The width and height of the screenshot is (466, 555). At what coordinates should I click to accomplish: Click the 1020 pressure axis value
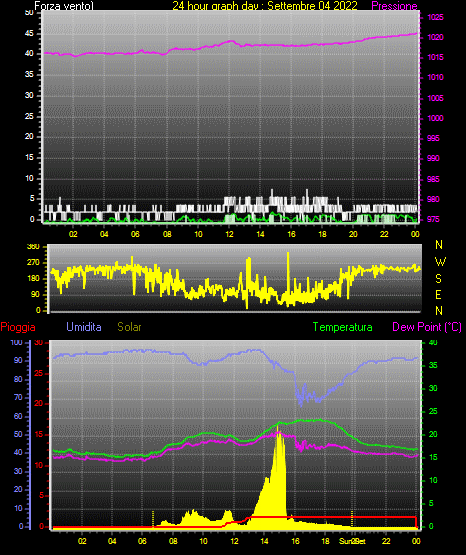coord(435,37)
